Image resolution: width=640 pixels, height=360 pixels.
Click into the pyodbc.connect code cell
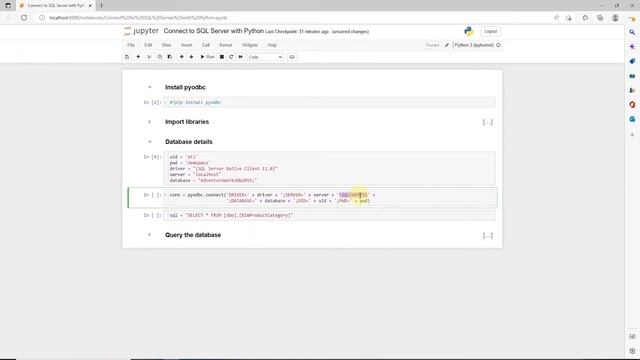click(329, 198)
